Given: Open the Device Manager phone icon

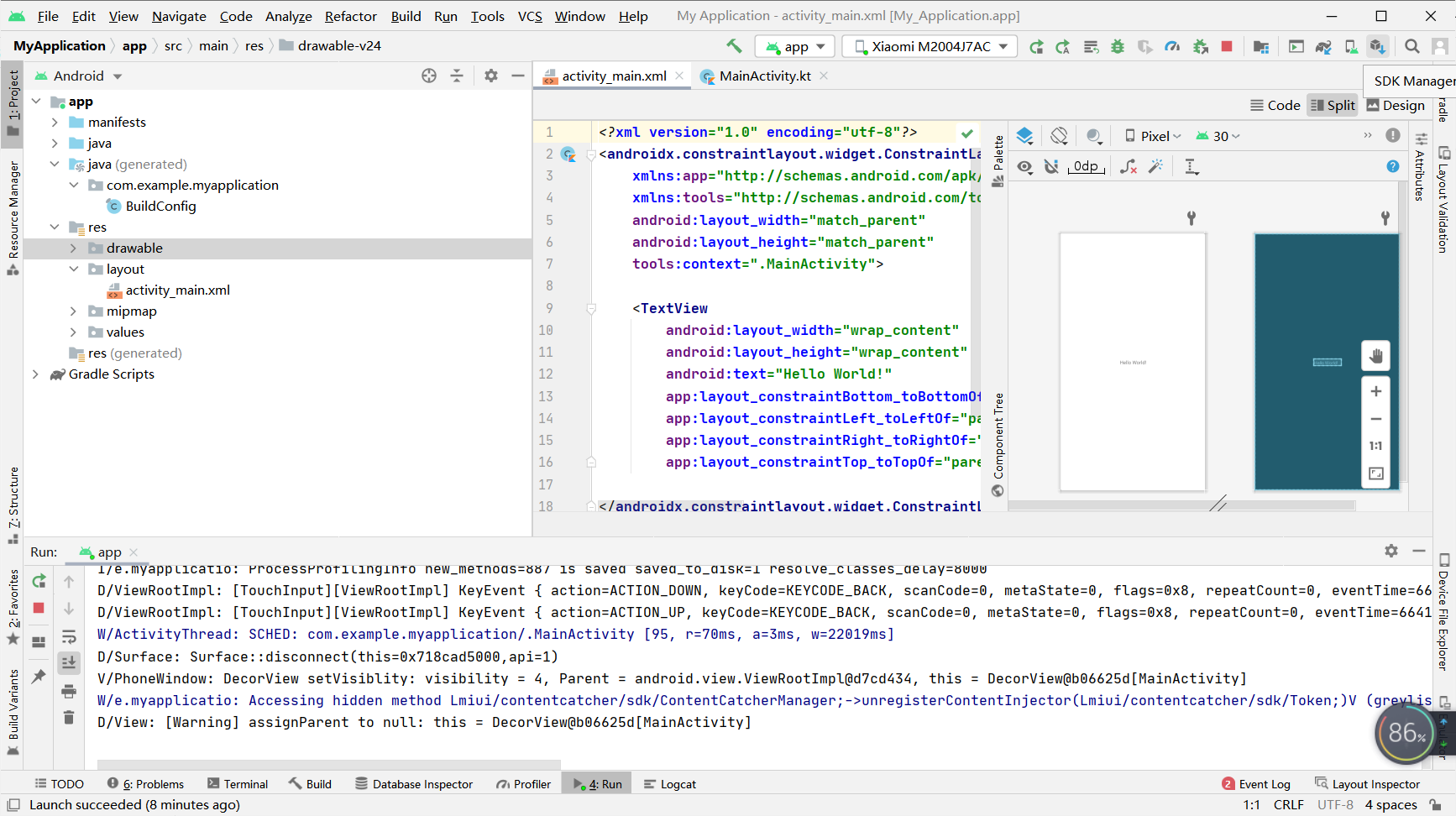Looking at the screenshot, I should pyautogui.click(x=1352, y=46).
